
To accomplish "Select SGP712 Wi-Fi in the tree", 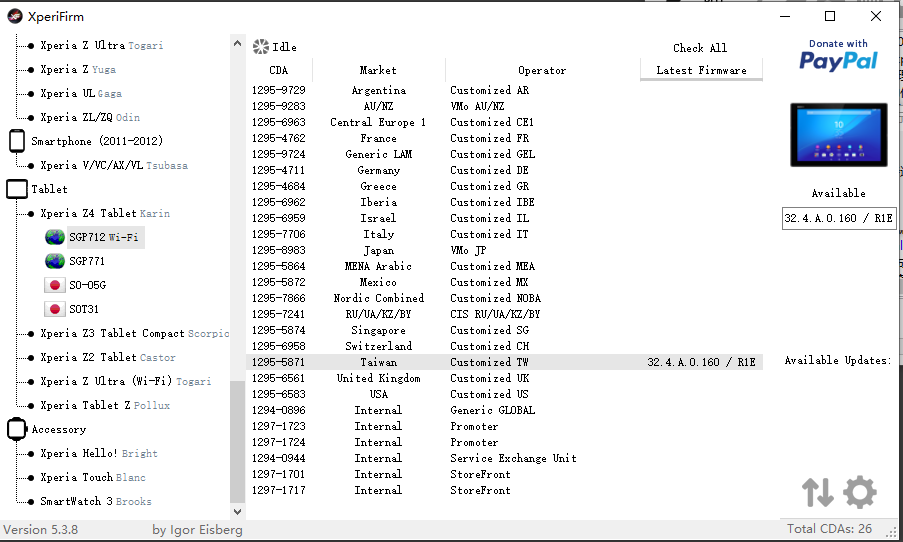I will [105, 237].
